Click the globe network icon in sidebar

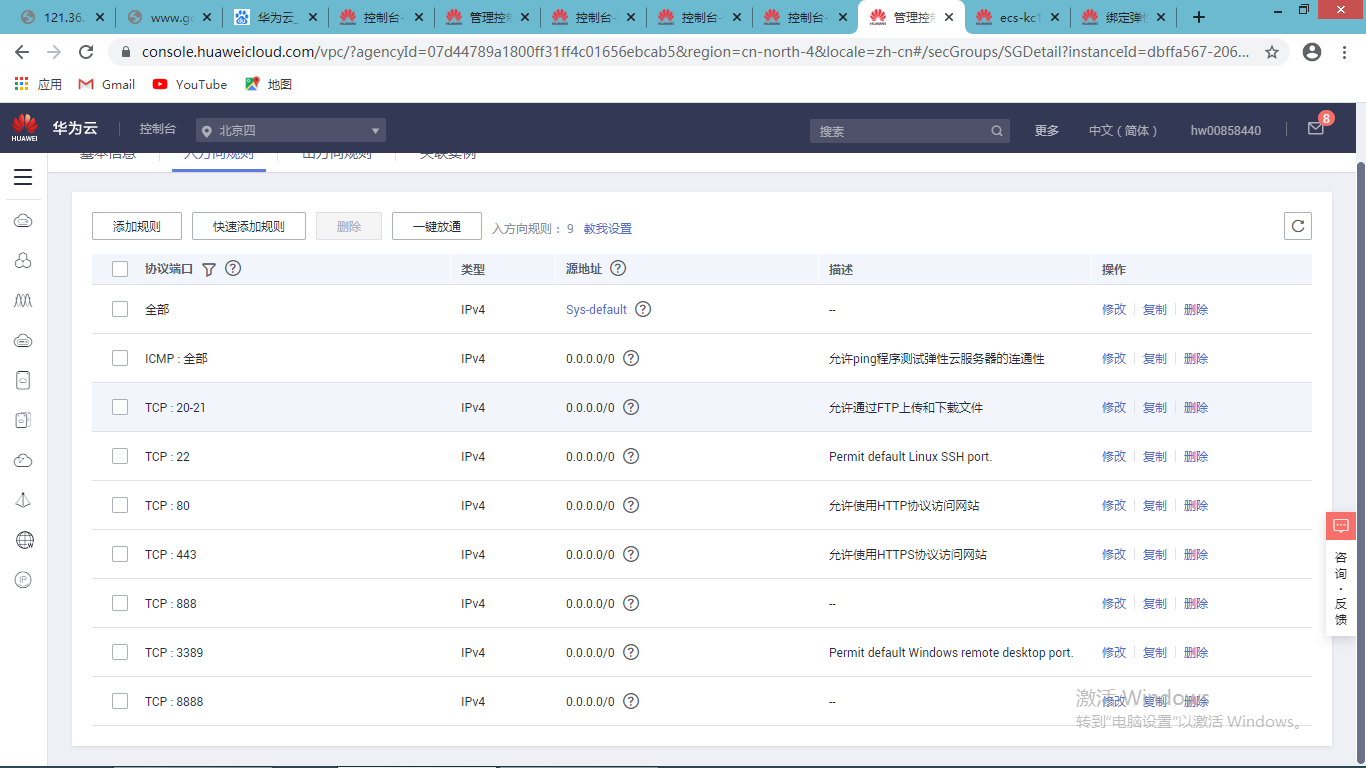[x=22, y=539]
